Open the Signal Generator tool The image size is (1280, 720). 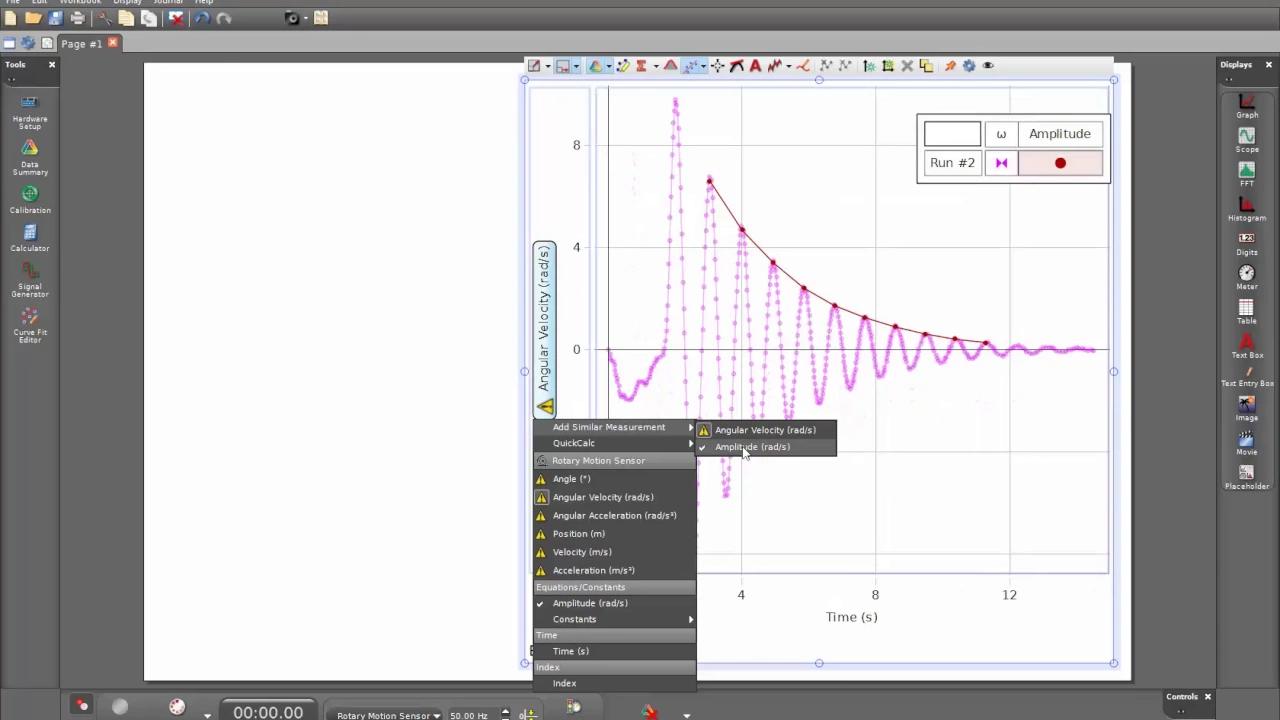click(x=29, y=280)
